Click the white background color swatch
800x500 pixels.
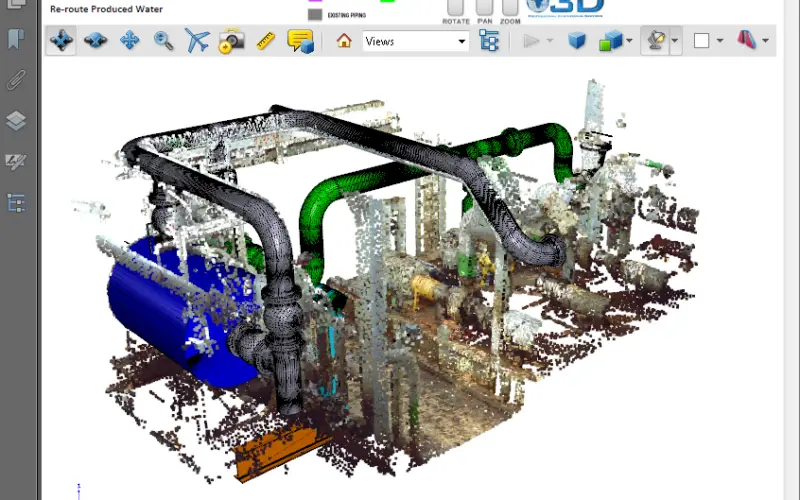[x=702, y=40]
